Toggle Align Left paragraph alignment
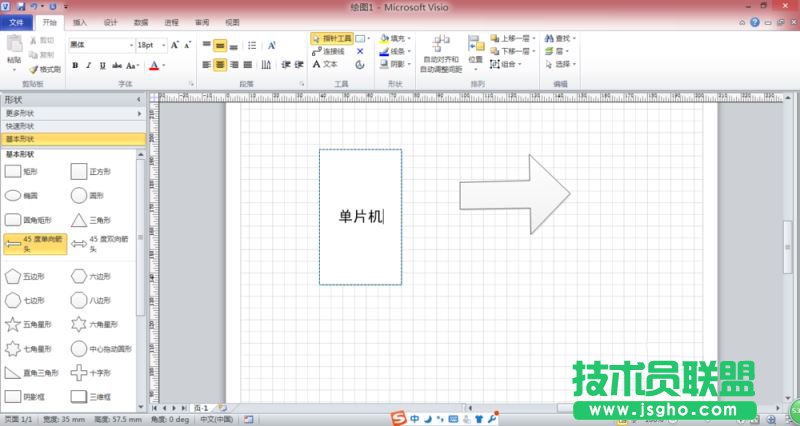 pos(207,65)
